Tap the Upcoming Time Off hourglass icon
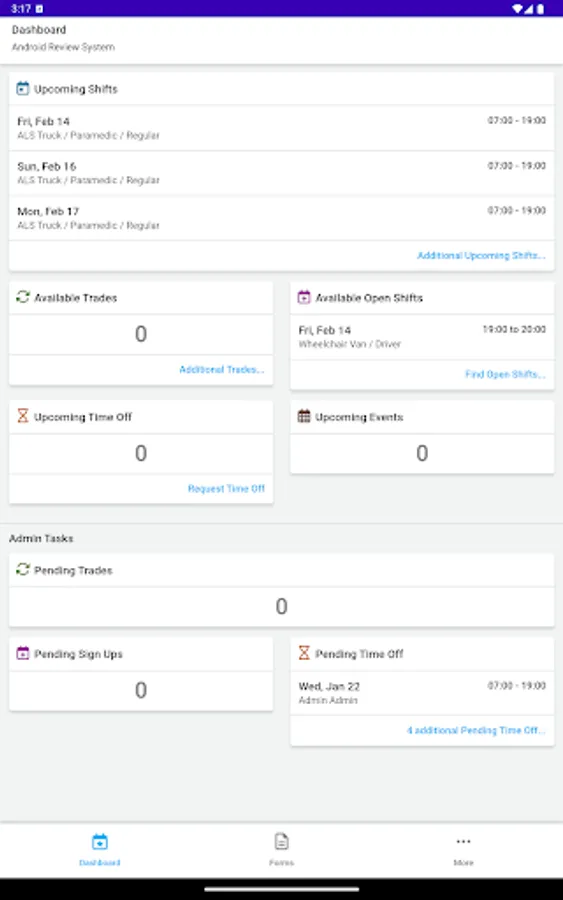Viewport: 563px width, 900px height. click(22, 416)
